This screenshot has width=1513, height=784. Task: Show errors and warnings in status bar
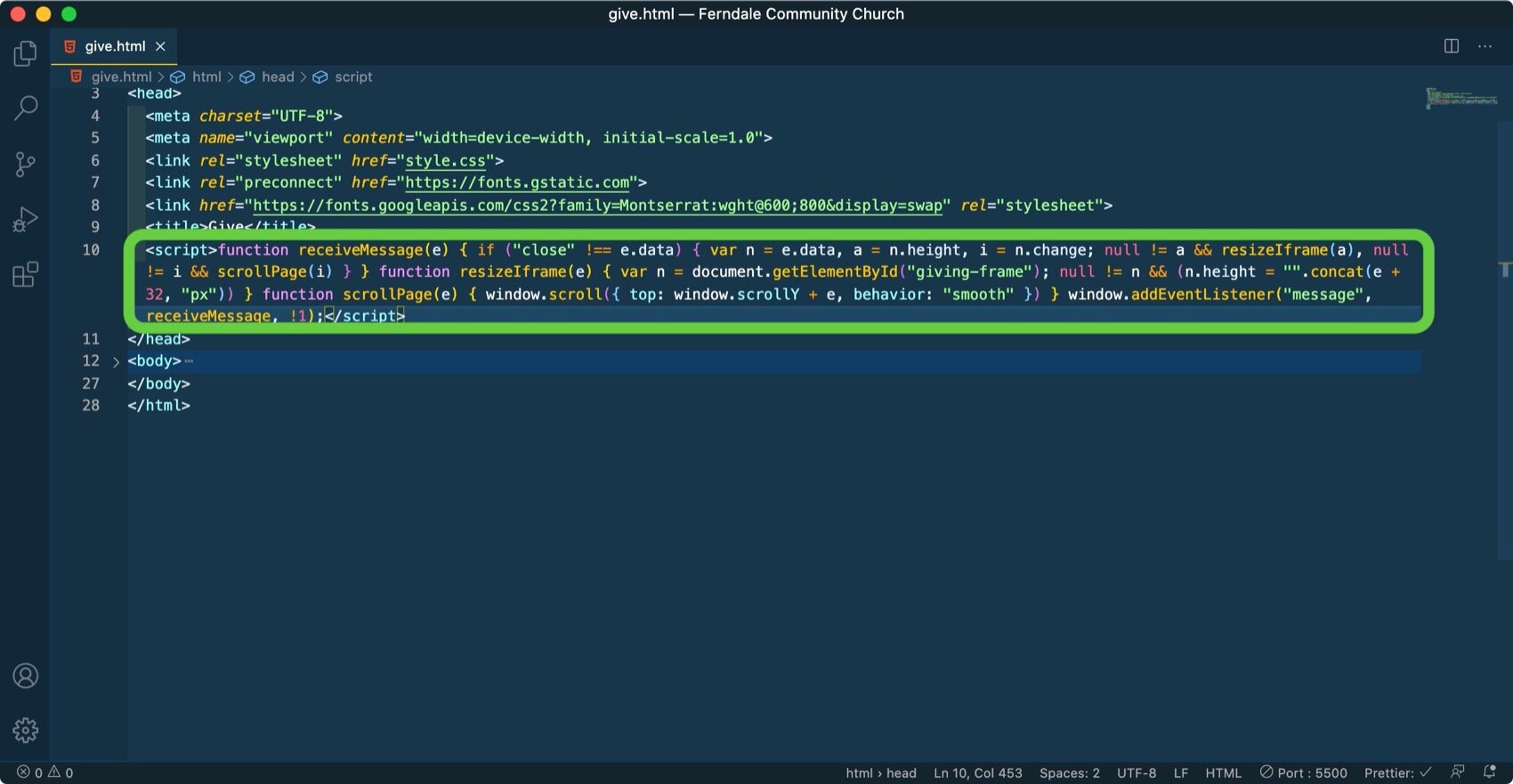45,772
